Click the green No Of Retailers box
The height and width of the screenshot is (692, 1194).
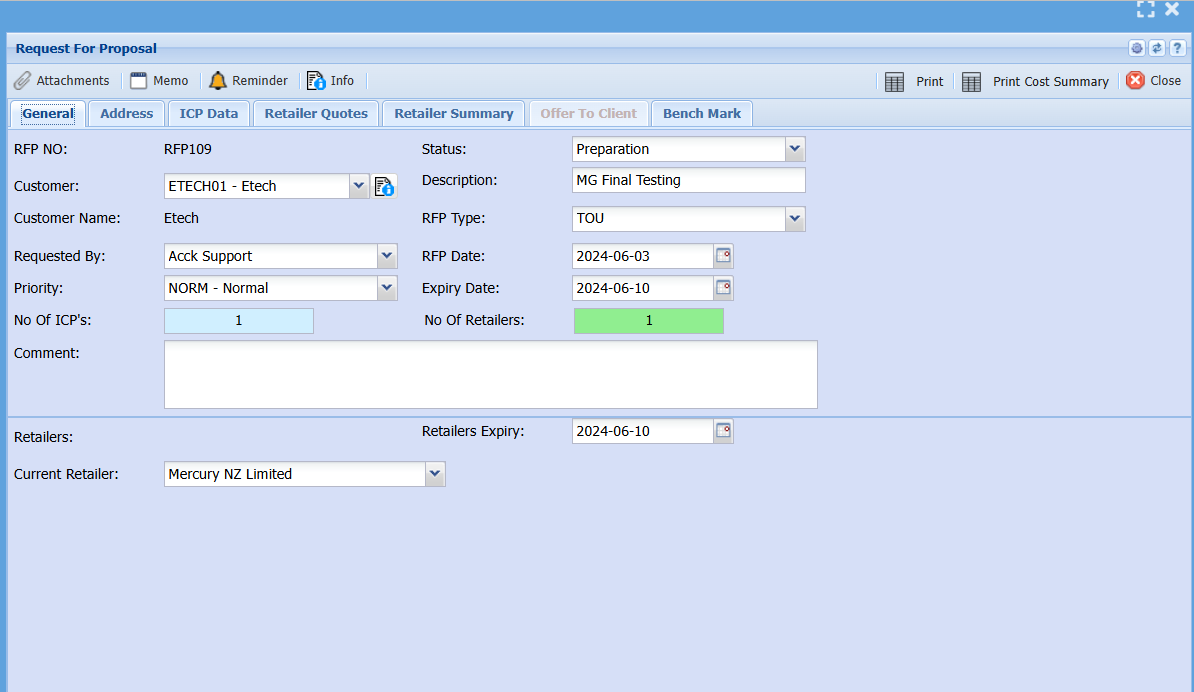pyautogui.click(x=648, y=321)
